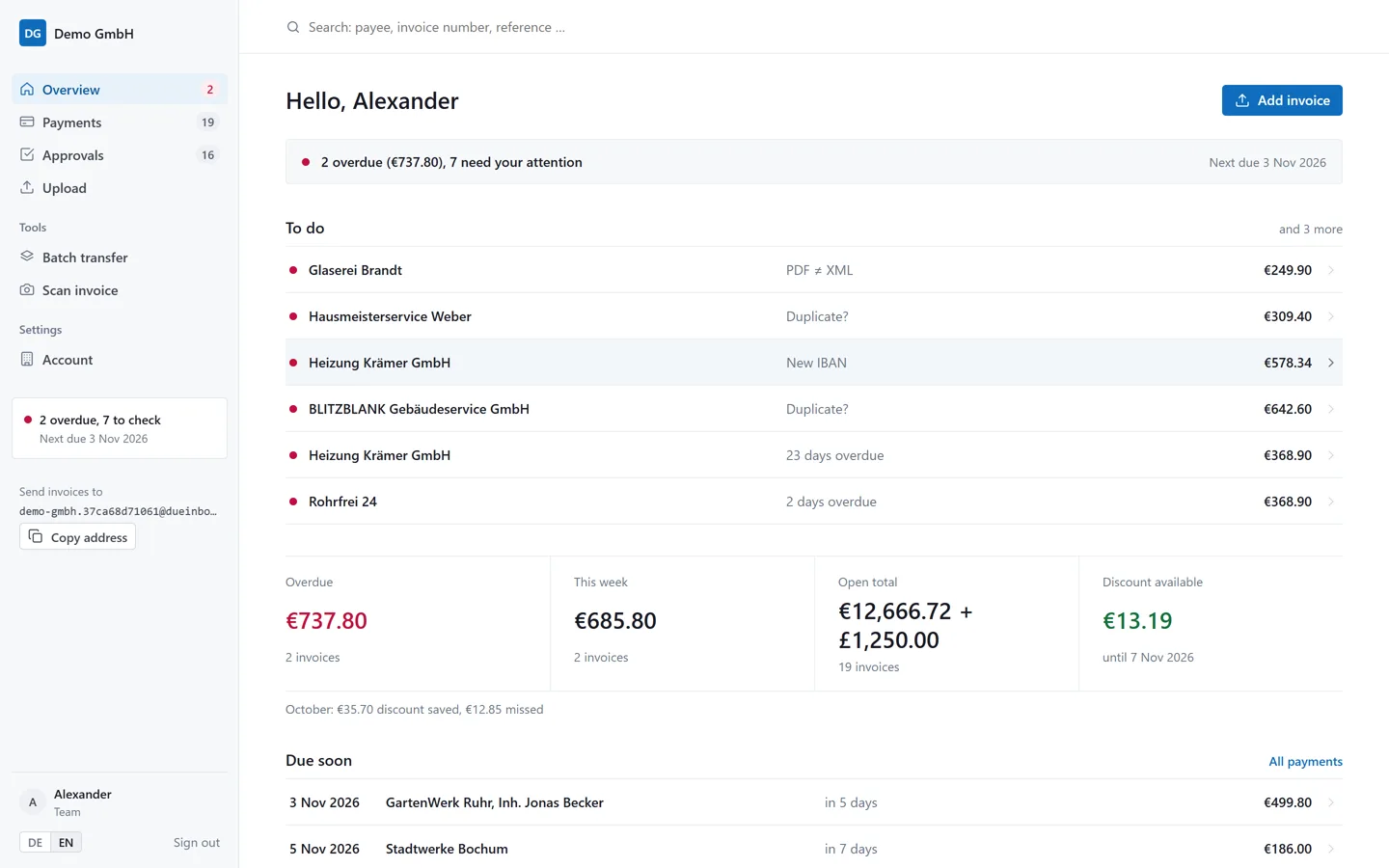Click the Payments card icon
The width and height of the screenshot is (1389, 868).
pos(27,122)
